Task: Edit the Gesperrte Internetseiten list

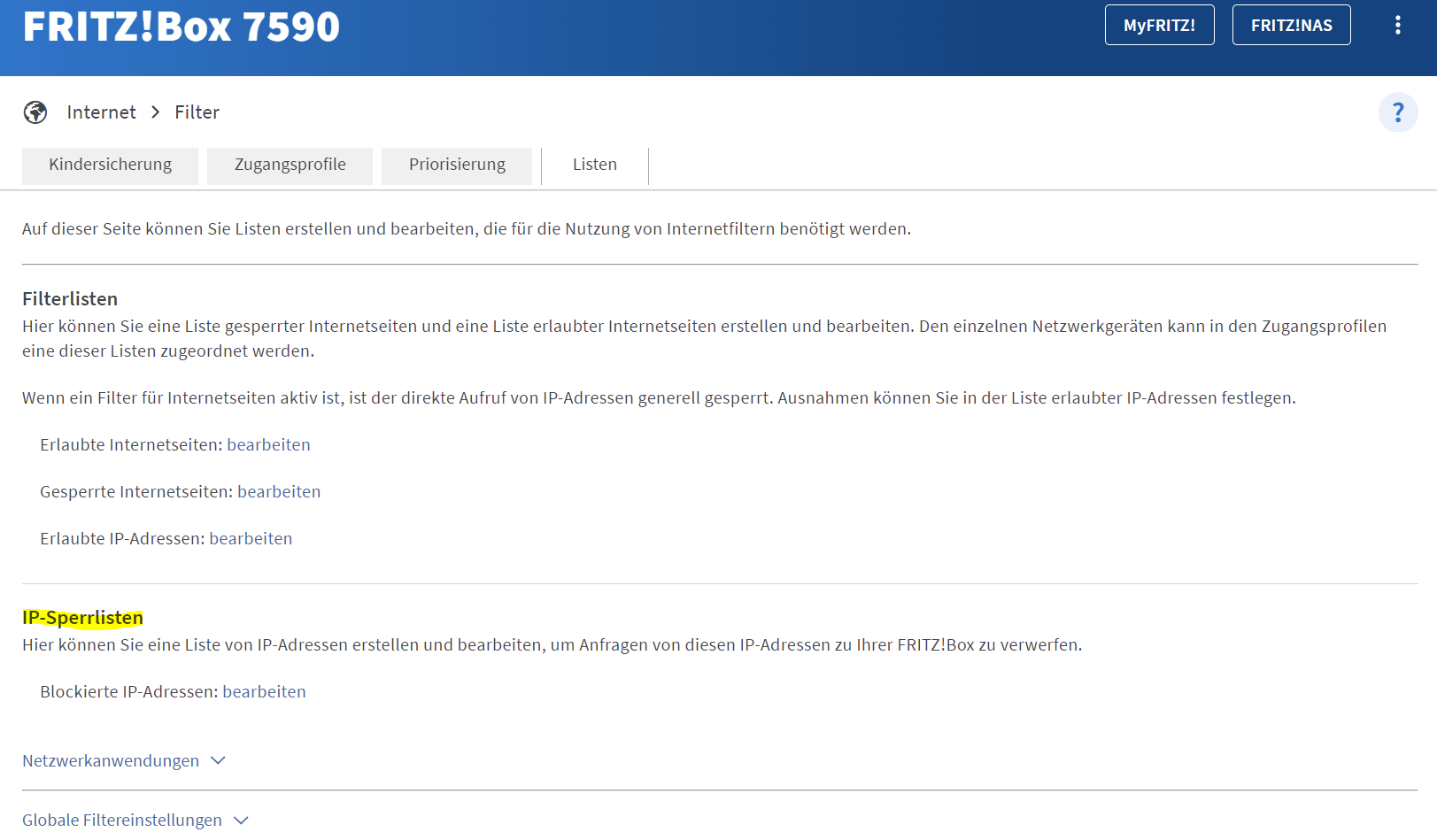Action: (279, 491)
